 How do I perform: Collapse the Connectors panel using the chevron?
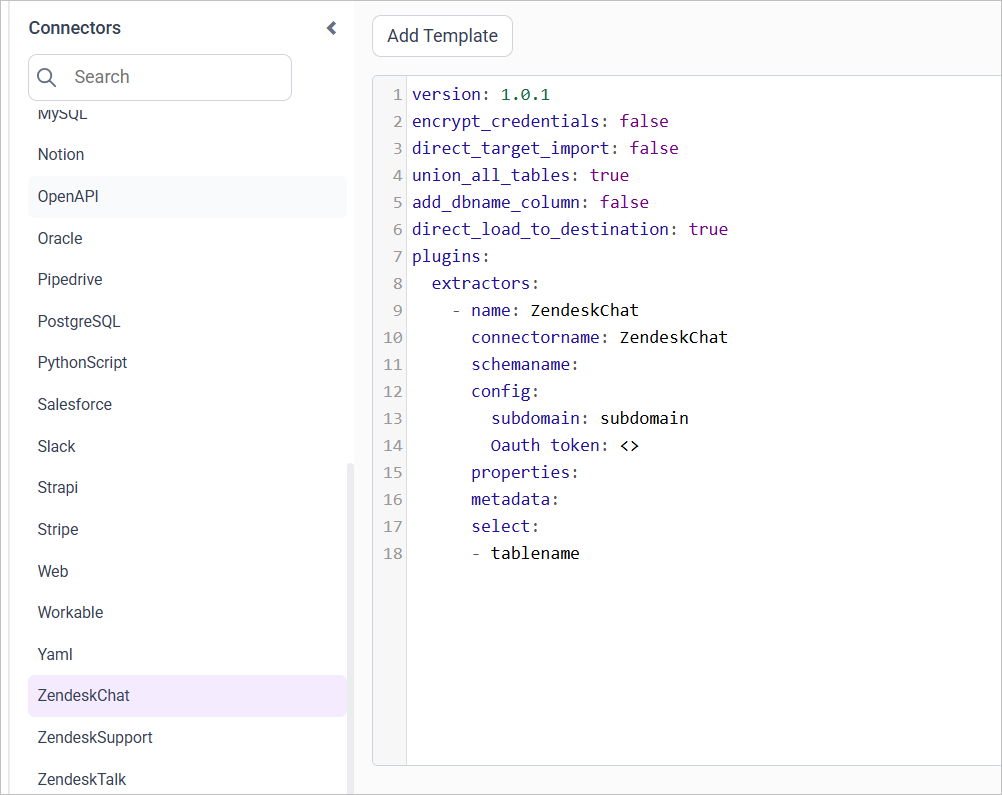pyautogui.click(x=331, y=28)
